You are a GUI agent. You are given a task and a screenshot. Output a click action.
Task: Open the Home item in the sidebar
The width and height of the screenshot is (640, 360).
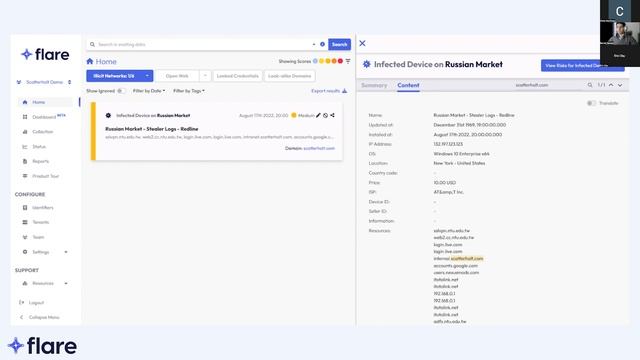coord(38,102)
